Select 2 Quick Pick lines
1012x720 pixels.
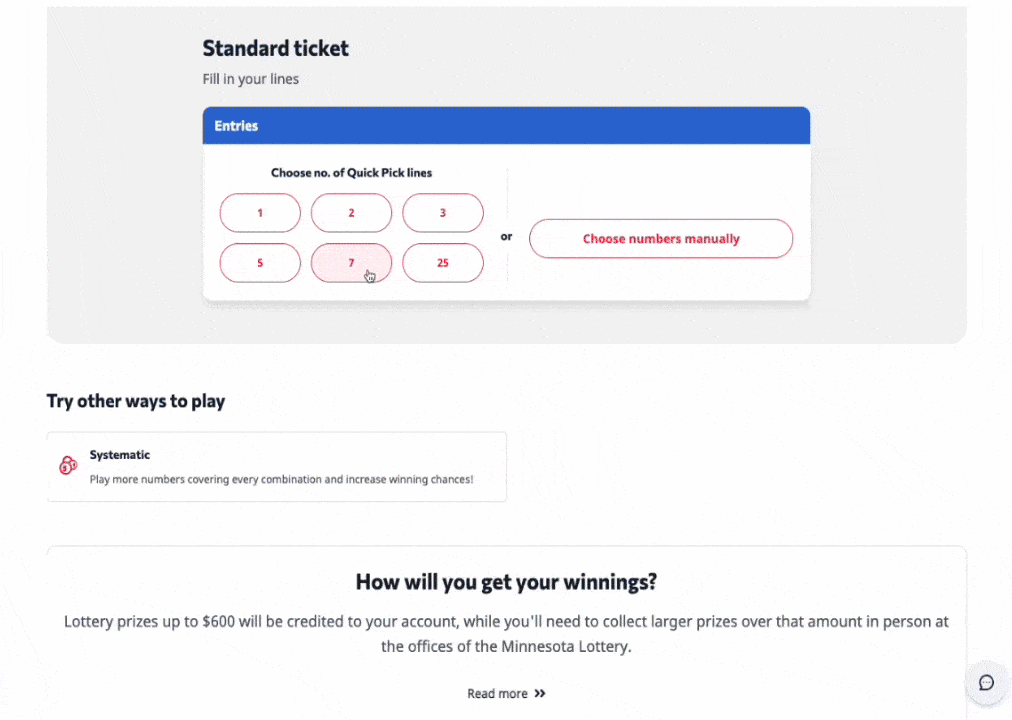[351, 213]
